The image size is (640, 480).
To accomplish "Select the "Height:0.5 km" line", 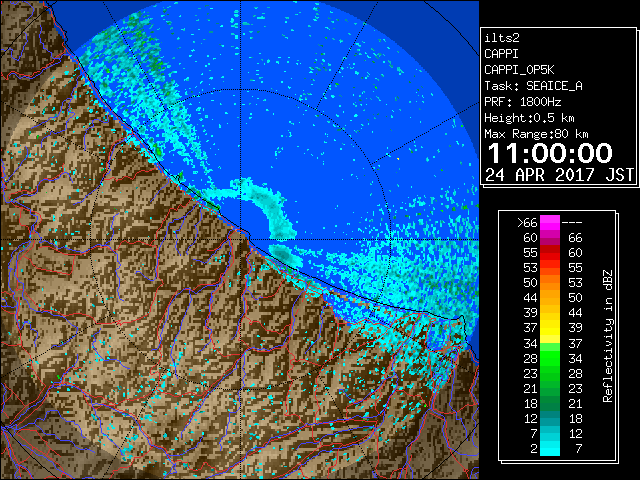I will coord(529,118).
